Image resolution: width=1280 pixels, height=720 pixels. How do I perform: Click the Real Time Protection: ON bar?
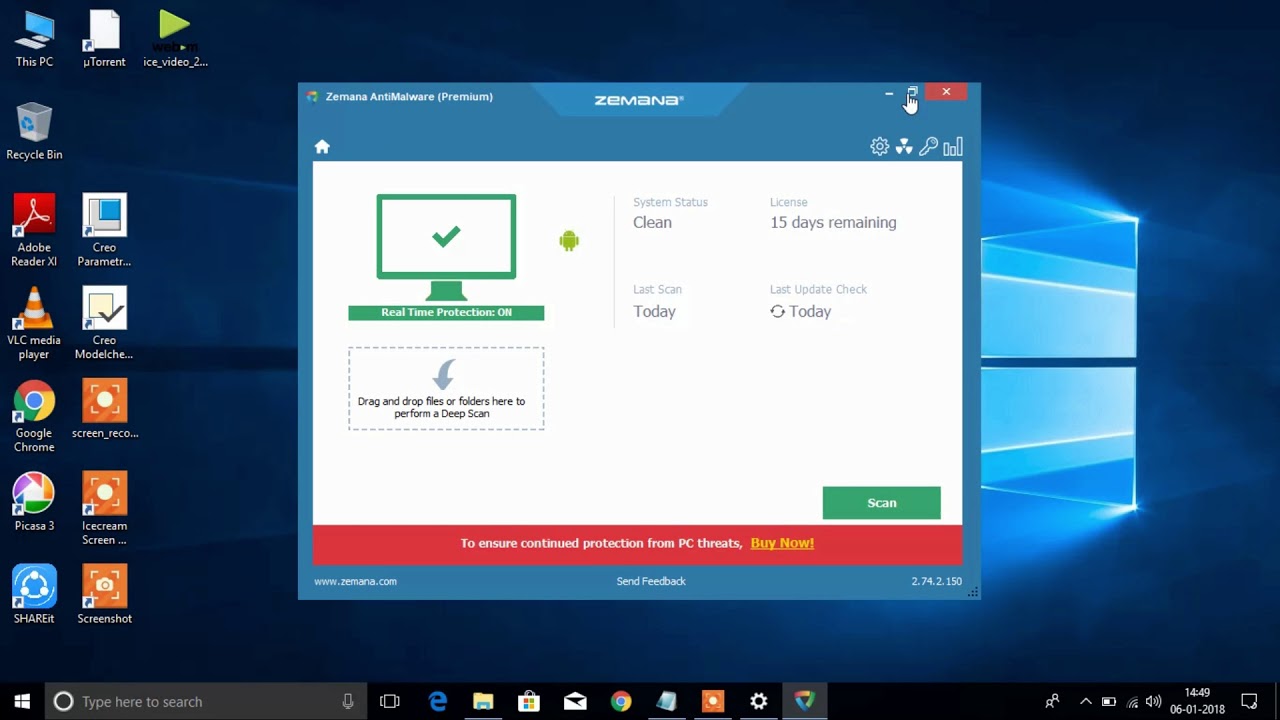pos(446,312)
